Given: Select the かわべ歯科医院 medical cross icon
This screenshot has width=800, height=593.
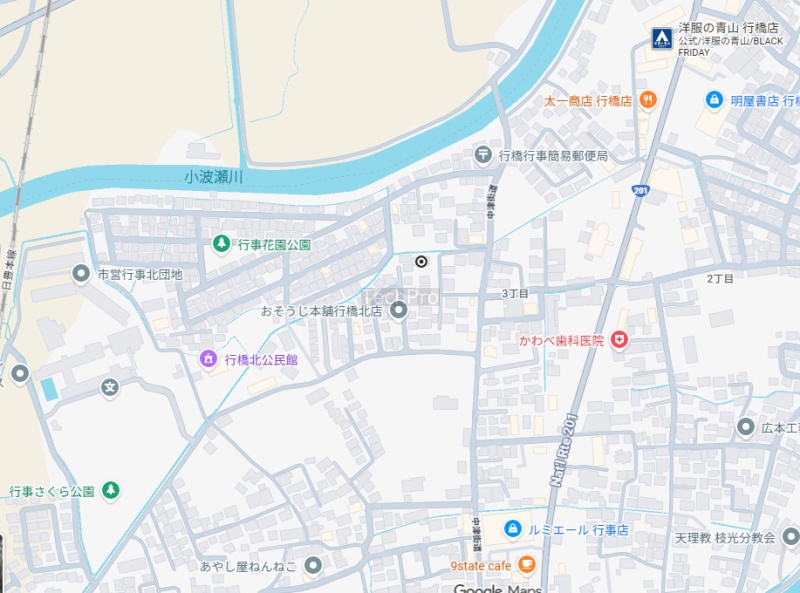Looking at the screenshot, I should pos(619,340).
